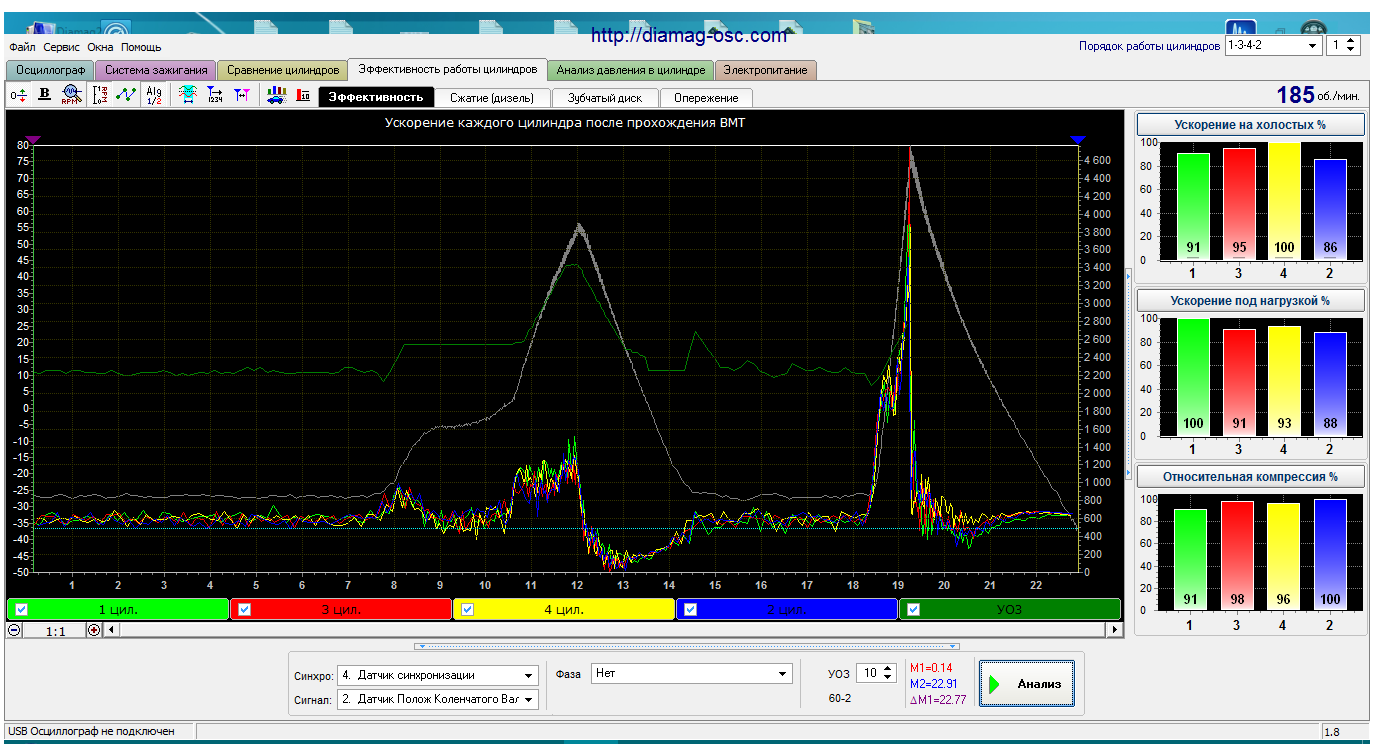Click the 185 об./мин. RPM readout
Image resolution: width=1382 pixels, height=744 pixels.
pyautogui.click(x=1317, y=95)
